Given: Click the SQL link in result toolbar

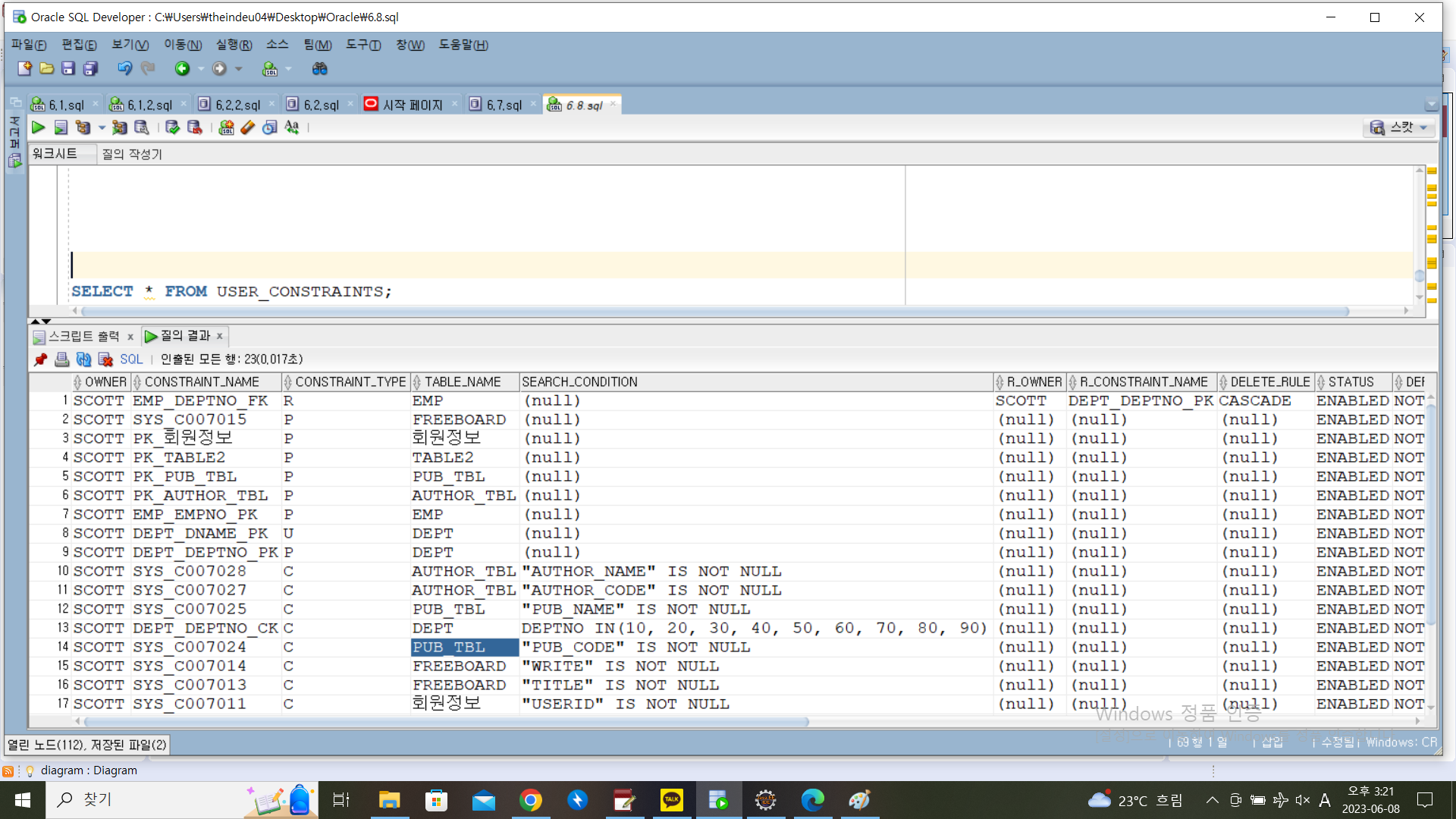Looking at the screenshot, I should click(x=131, y=359).
